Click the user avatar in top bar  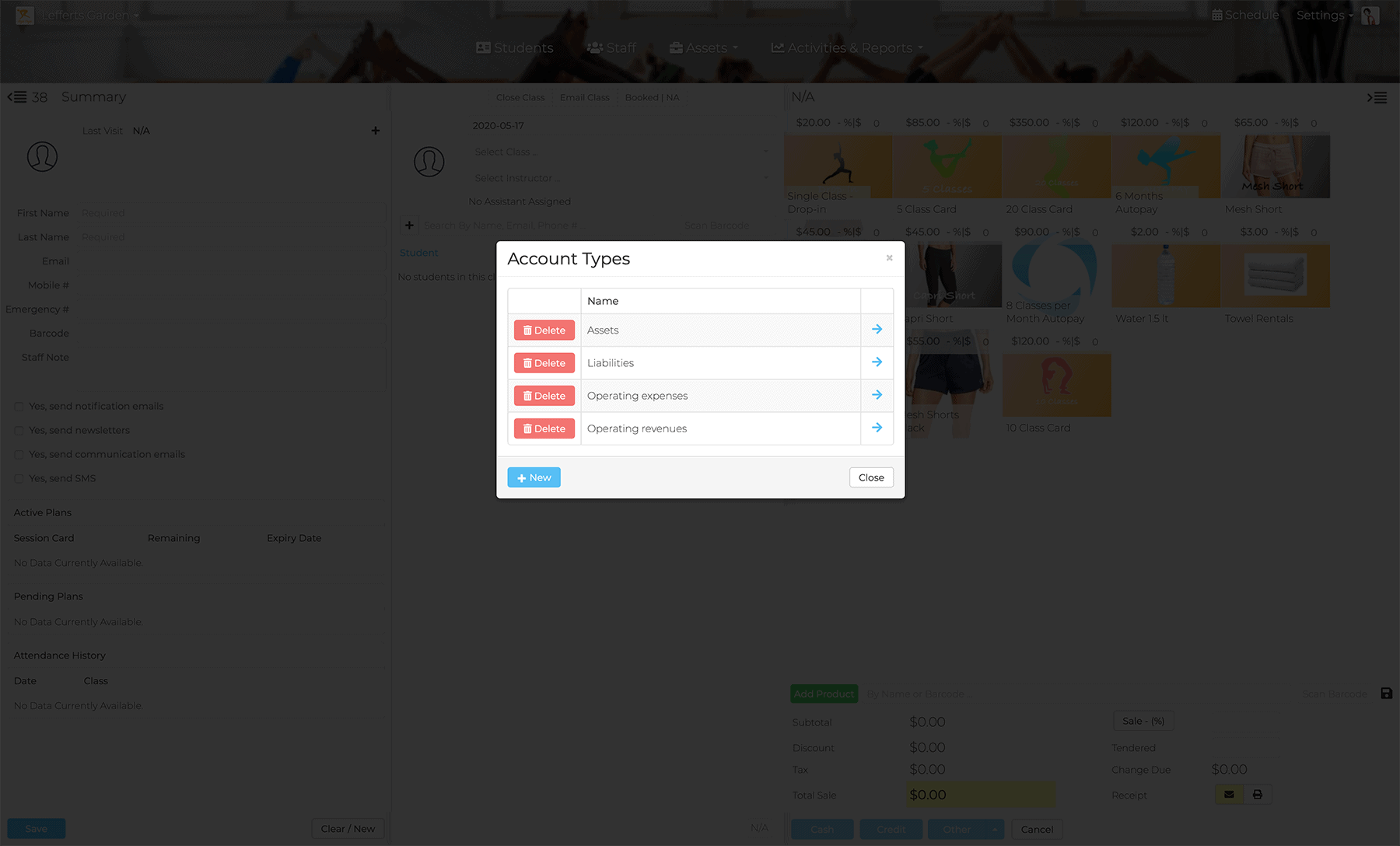click(1370, 16)
